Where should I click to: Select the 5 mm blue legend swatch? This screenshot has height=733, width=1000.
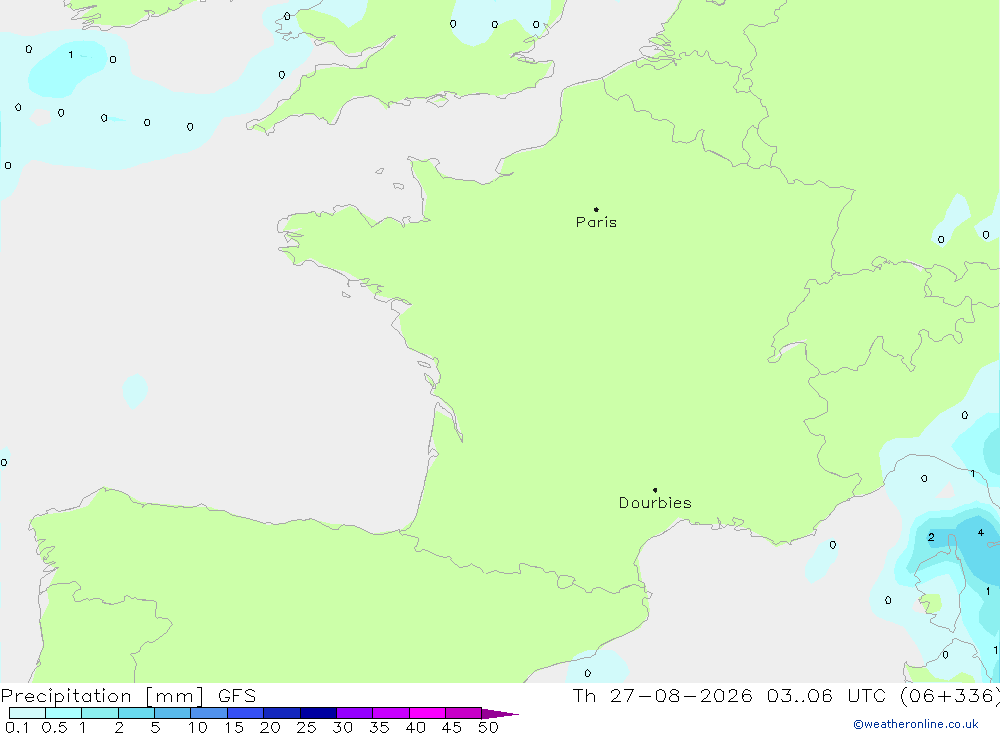click(x=172, y=713)
